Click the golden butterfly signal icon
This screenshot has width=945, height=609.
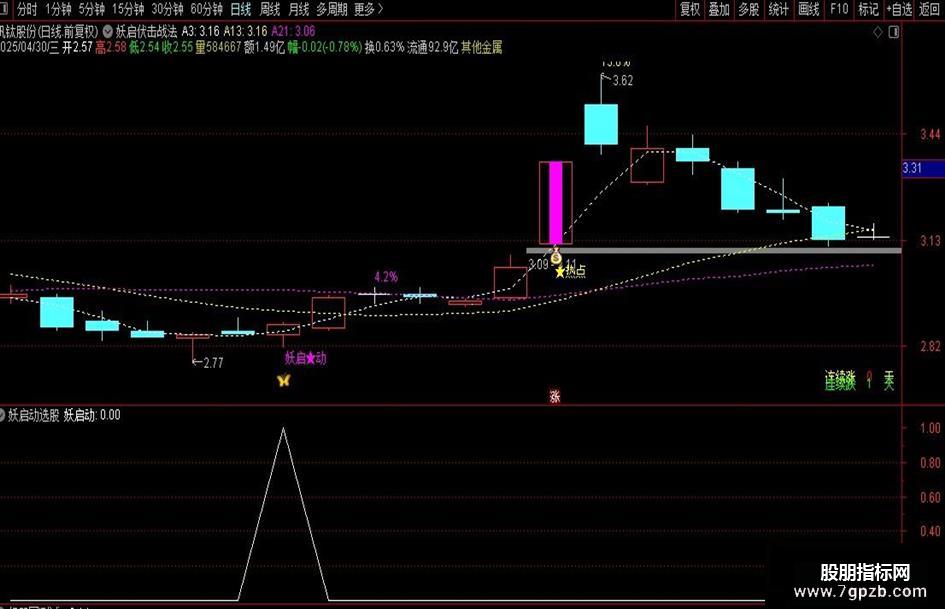point(284,380)
